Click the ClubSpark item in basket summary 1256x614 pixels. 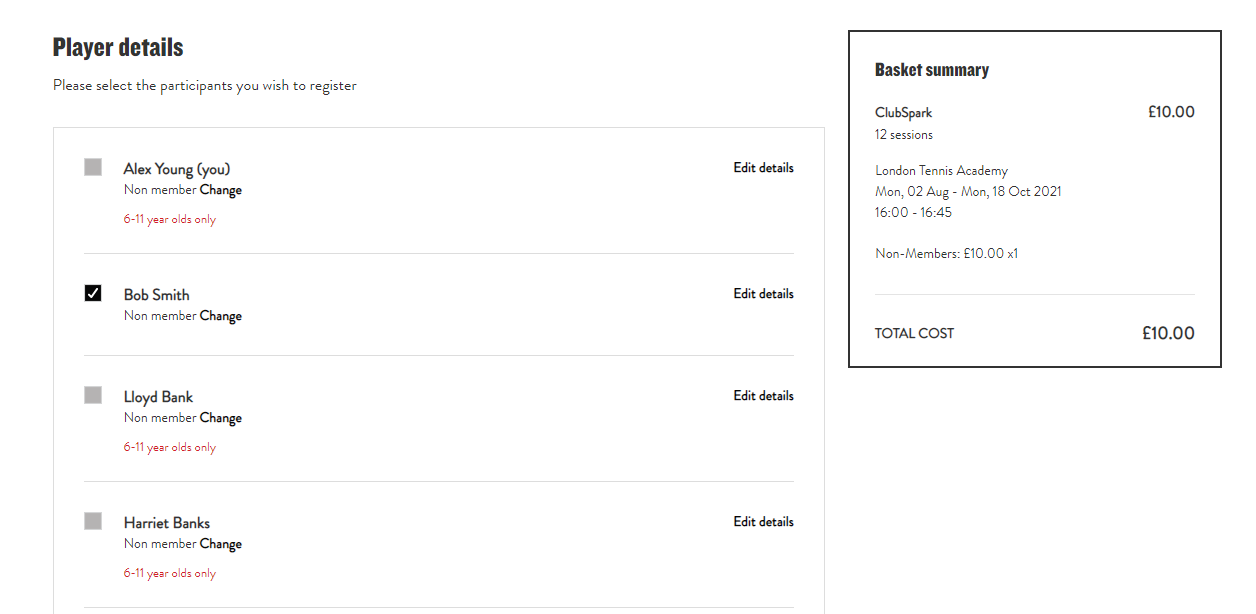pyautogui.click(x=903, y=113)
